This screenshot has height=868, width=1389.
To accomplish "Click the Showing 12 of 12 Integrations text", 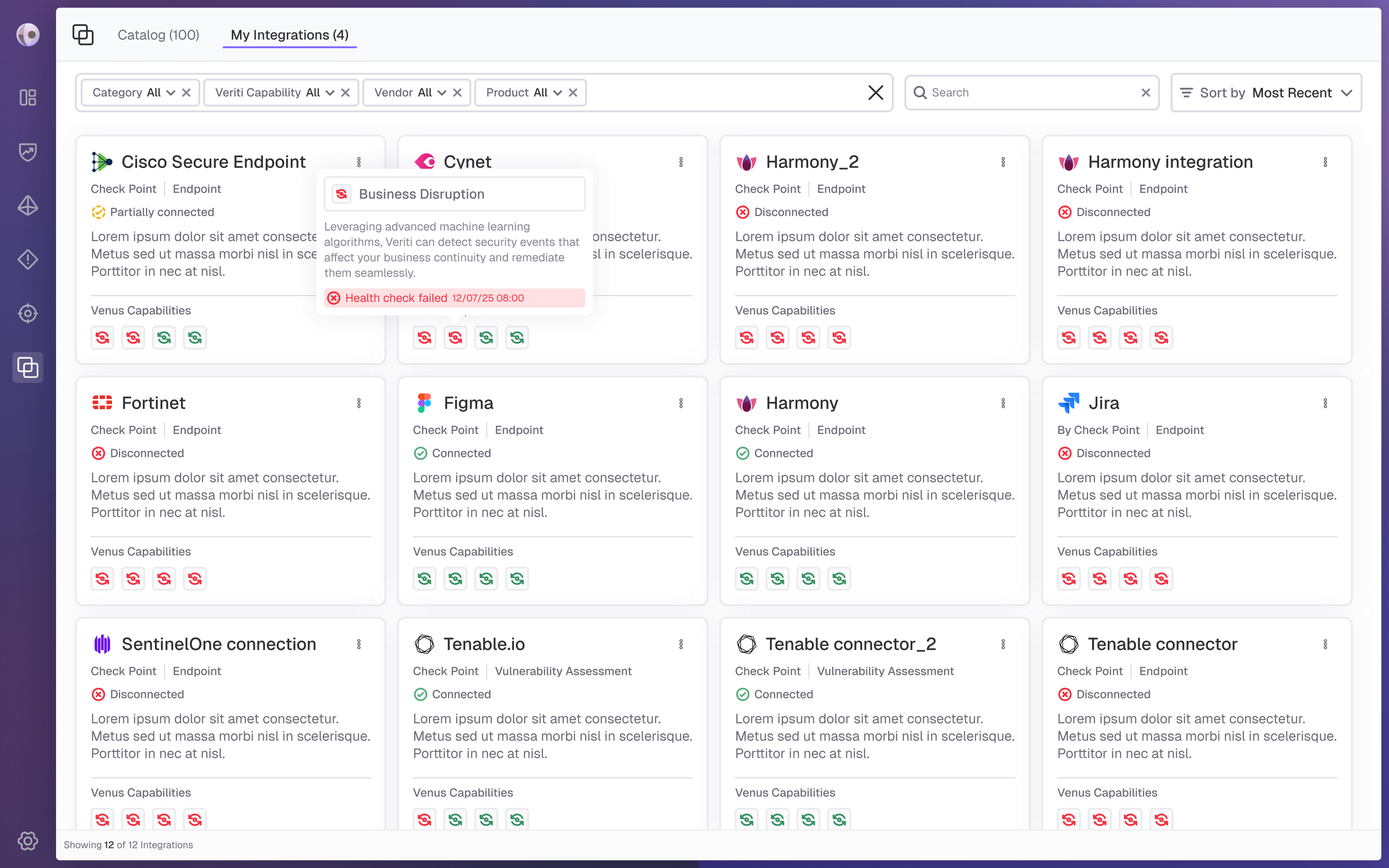I will (x=128, y=845).
